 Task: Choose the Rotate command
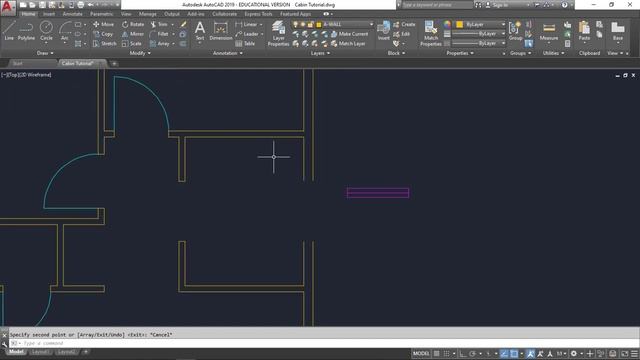pyautogui.click(x=133, y=24)
